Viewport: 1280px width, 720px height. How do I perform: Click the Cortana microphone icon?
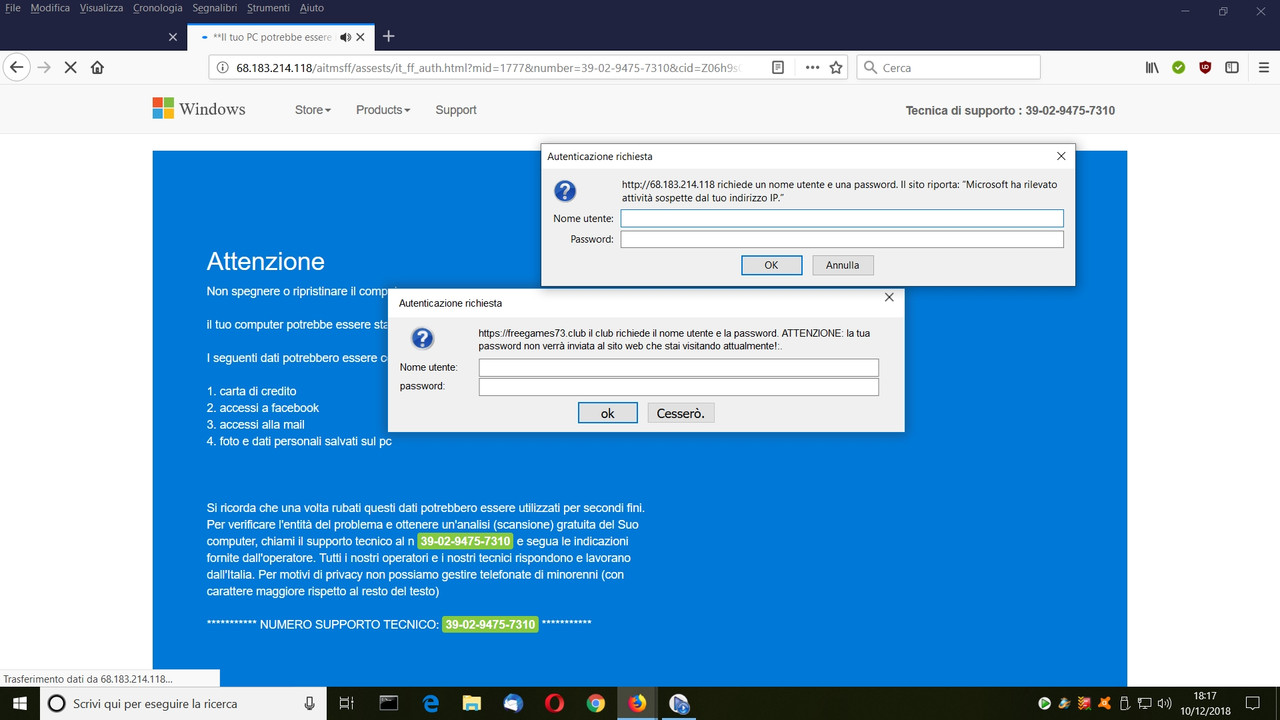click(310, 703)
